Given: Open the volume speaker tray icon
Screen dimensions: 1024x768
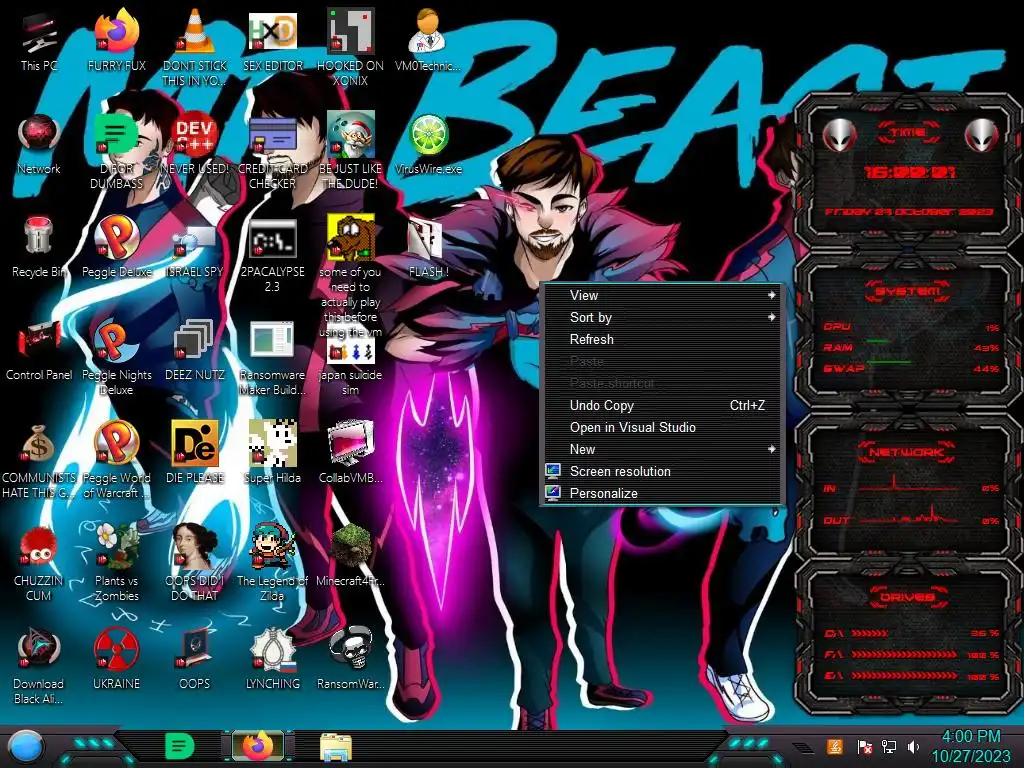Looking at the screenshot, I should click(914, 746).
